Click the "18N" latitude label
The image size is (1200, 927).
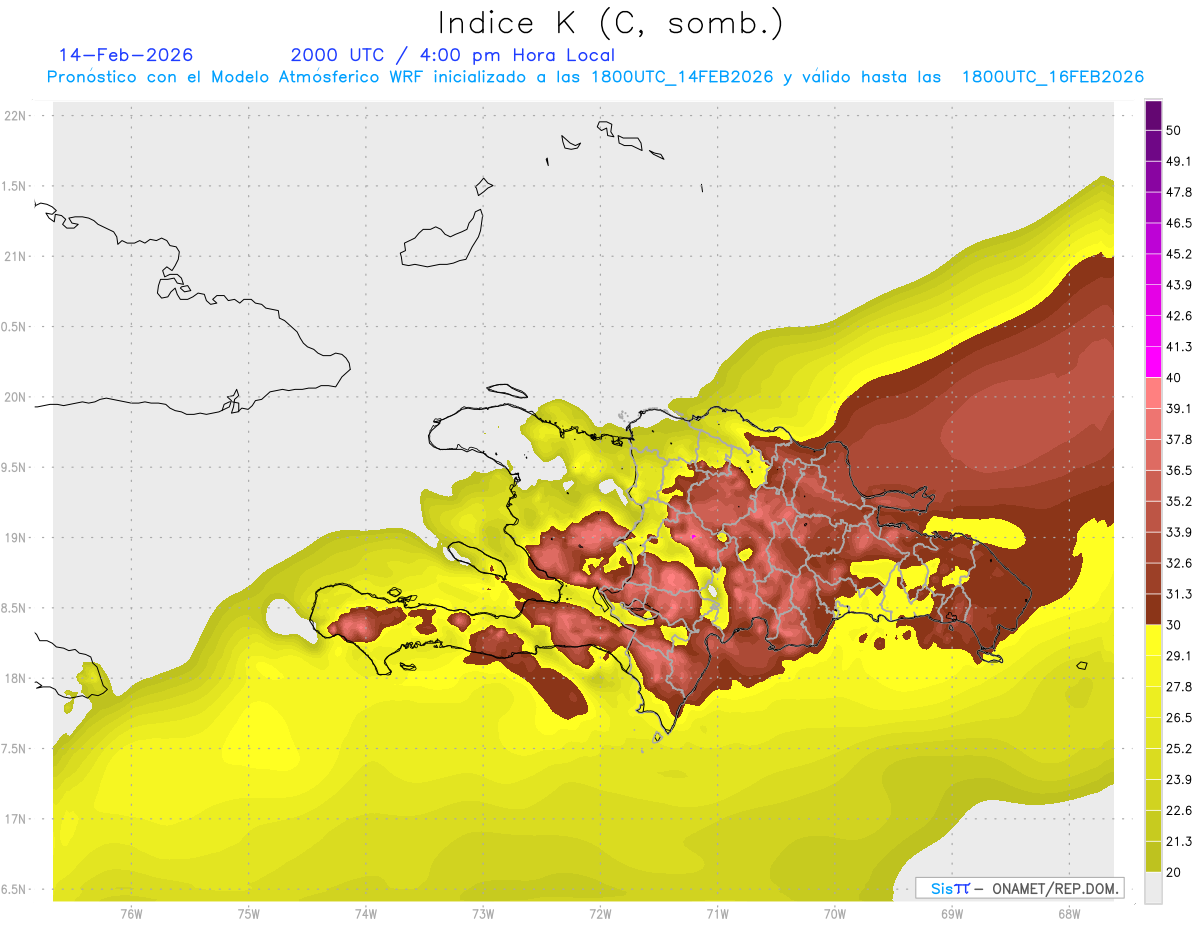pyautogui.click(x=16, y=678)
